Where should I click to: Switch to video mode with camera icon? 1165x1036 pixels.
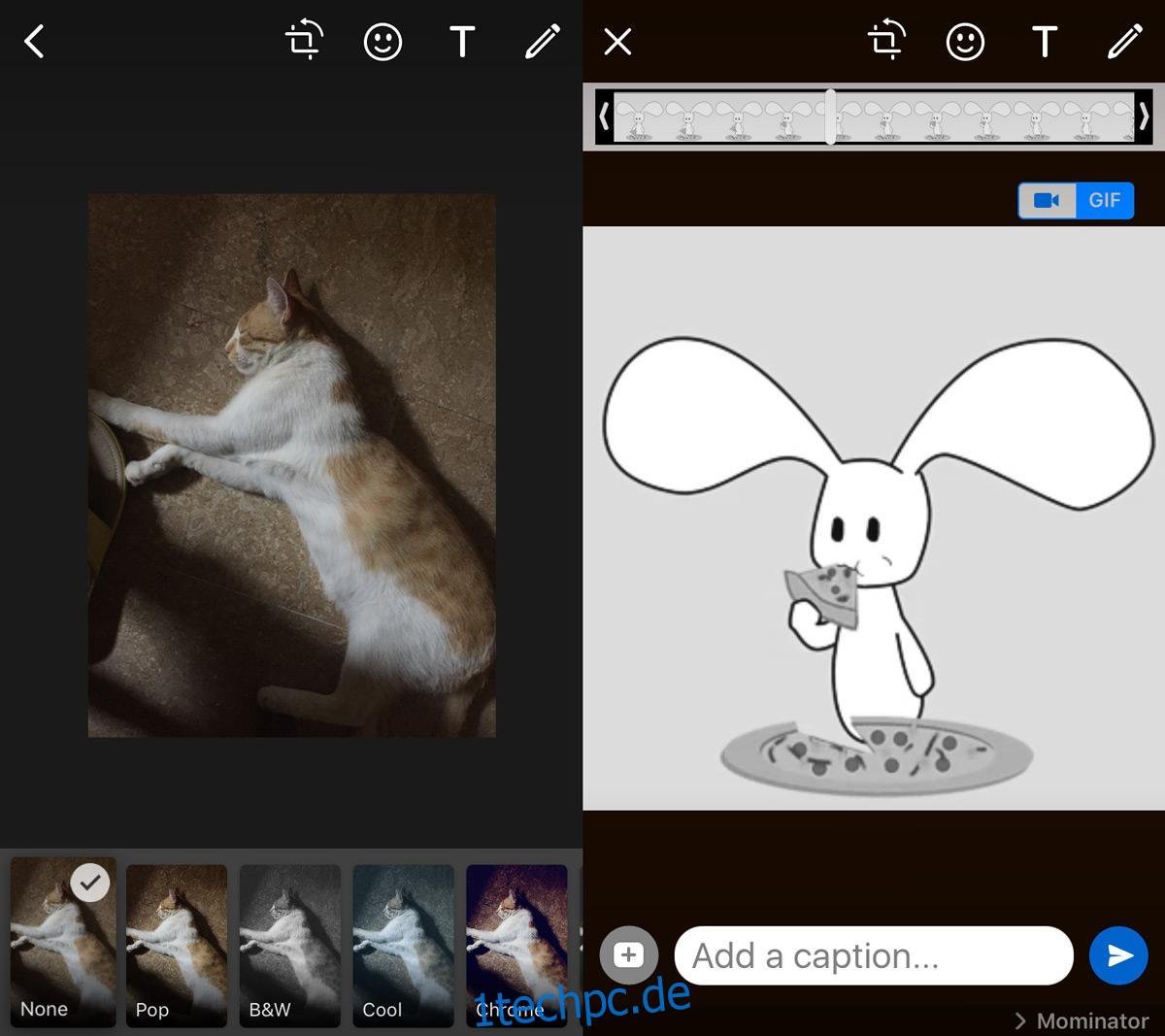[1047, 200]
